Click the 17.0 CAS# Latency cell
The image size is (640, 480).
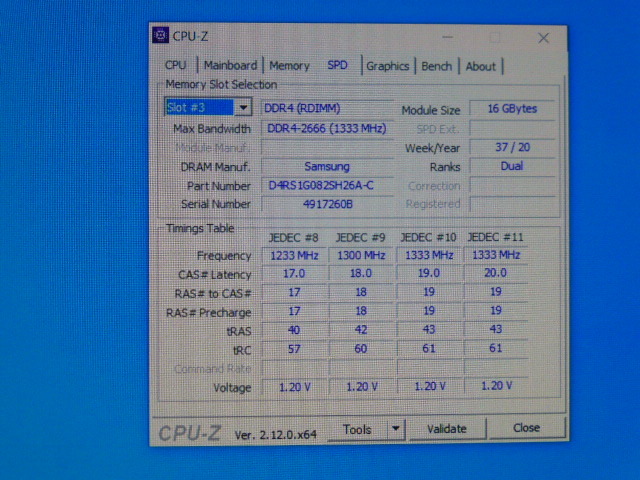294,273
